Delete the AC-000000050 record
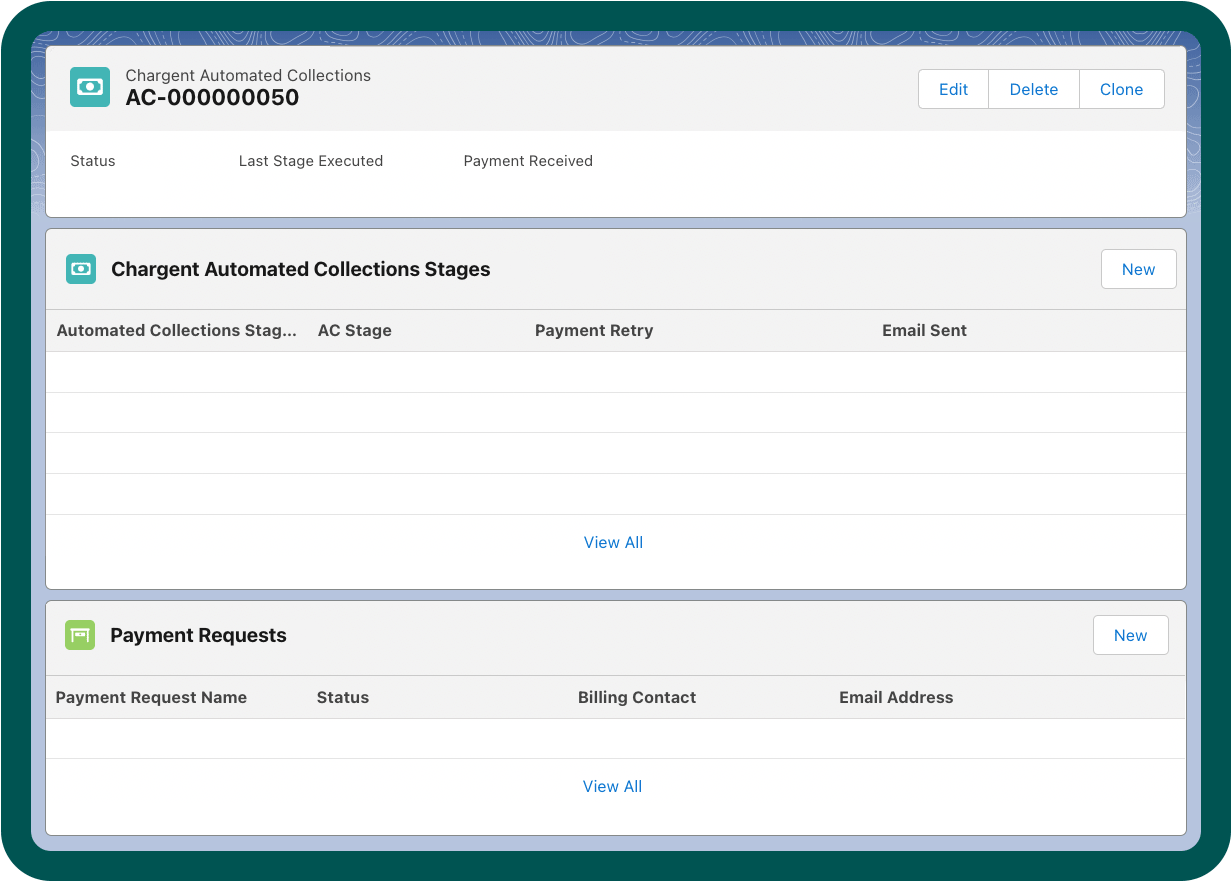 point(1034,89)
